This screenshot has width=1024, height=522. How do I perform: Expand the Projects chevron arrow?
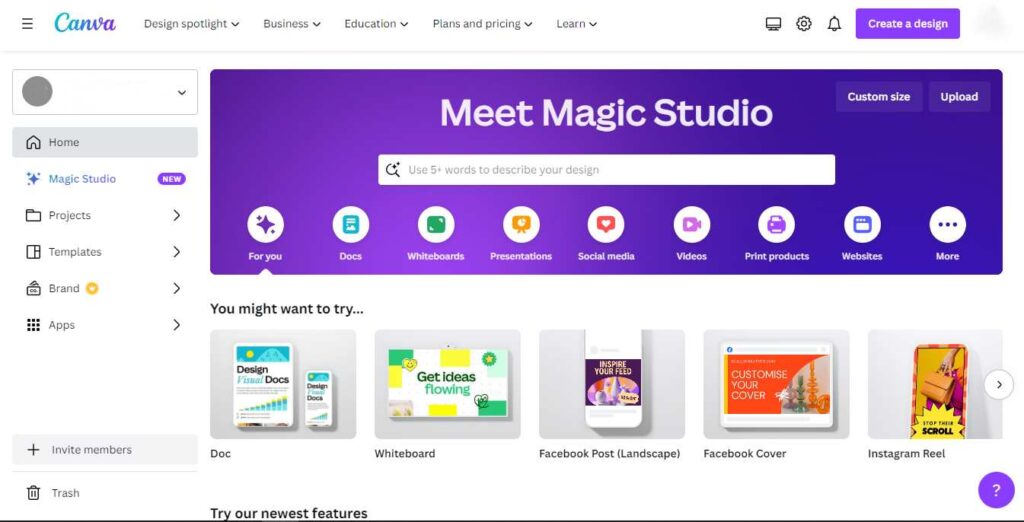click(x=176, y=216)
